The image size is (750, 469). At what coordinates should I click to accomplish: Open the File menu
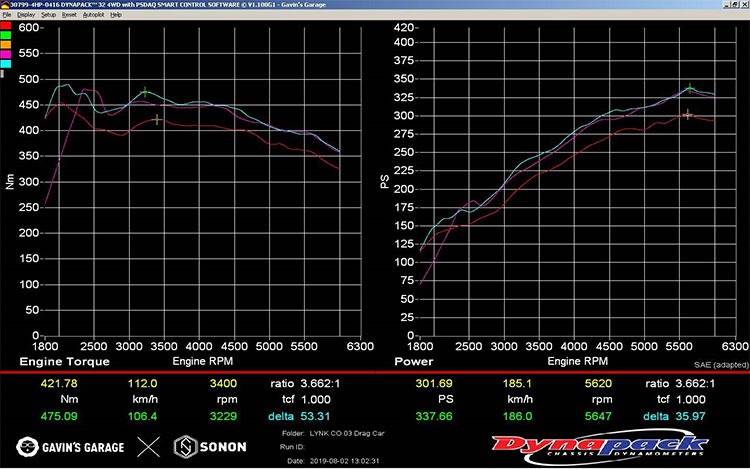(x=7, y=16)
